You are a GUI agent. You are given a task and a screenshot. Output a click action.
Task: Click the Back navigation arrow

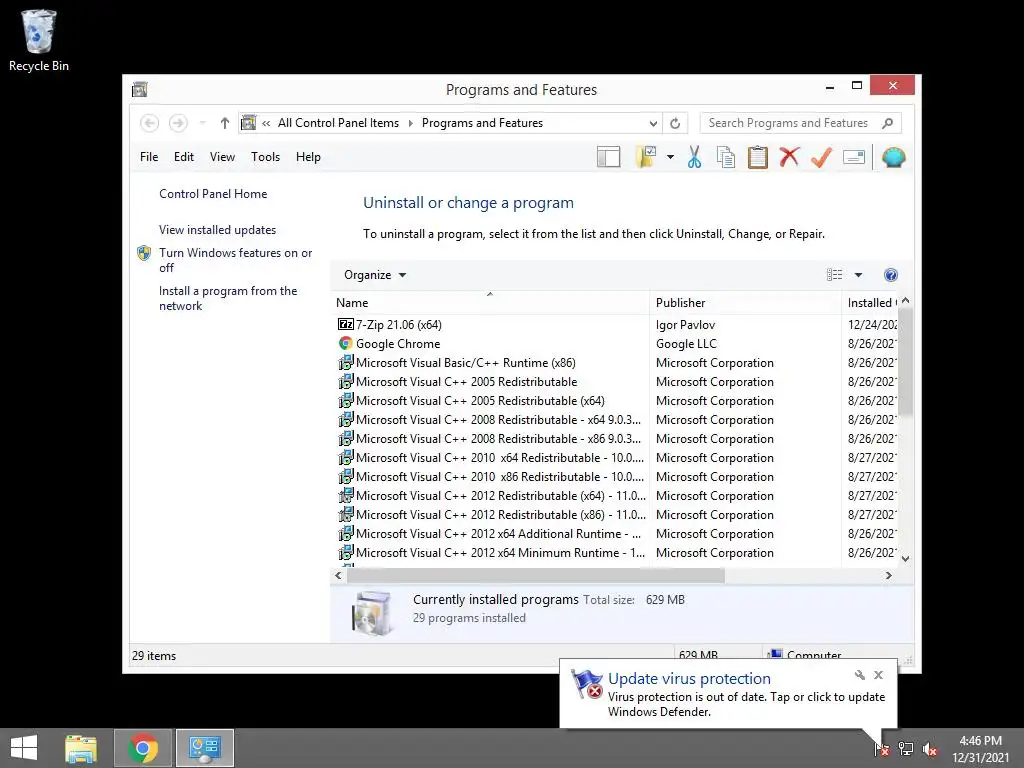pos(150,123)
